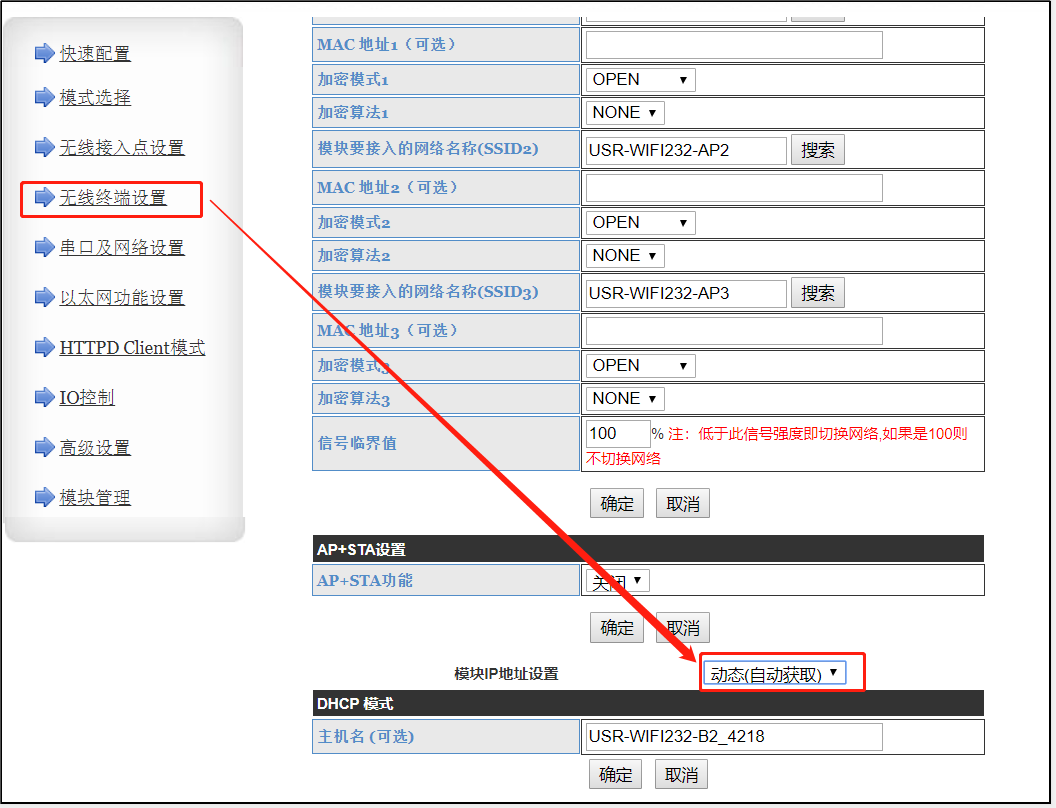Go to 模块管理 page
The height and width of the screenshot is (808, 1056).
pyautogui.click(x=95, y=498)
